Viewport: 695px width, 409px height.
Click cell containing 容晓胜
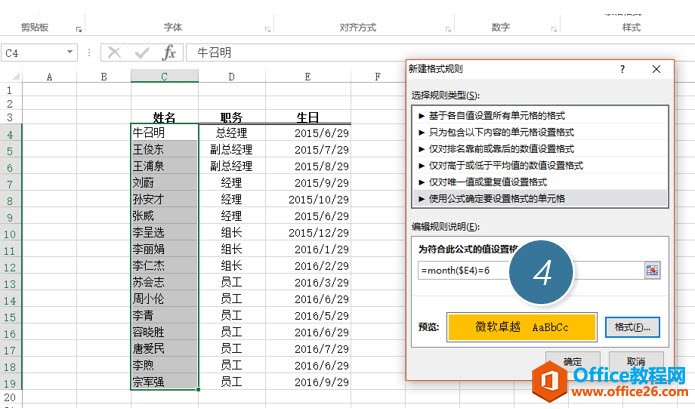tap(164, 332)
